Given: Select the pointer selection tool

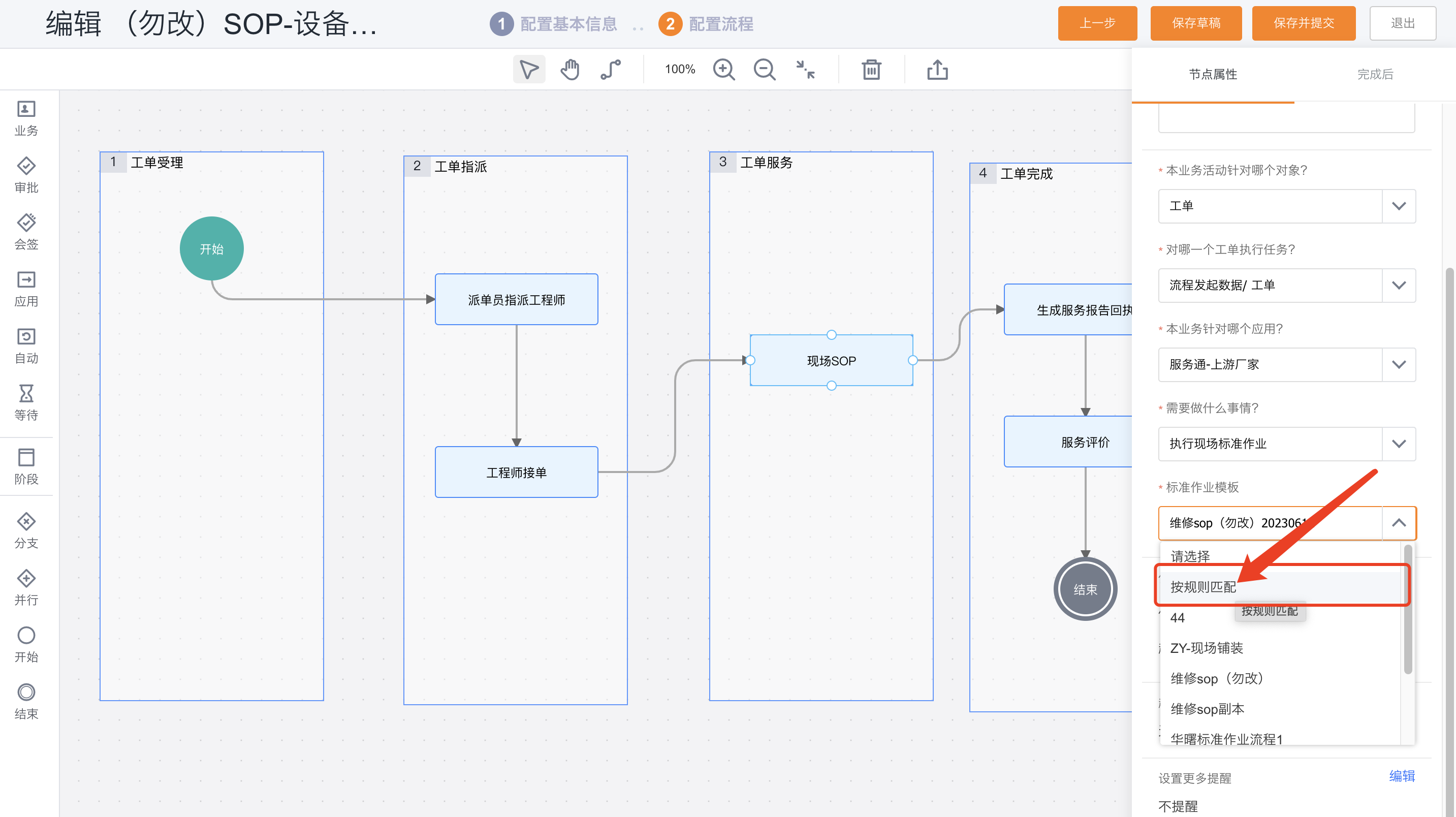Looking at the screenshot, I should (x=528, y=70).
